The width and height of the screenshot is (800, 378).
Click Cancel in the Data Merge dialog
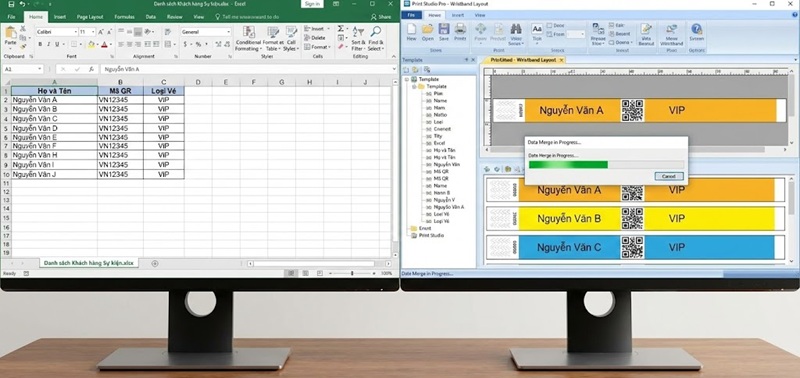click(669, 176)
